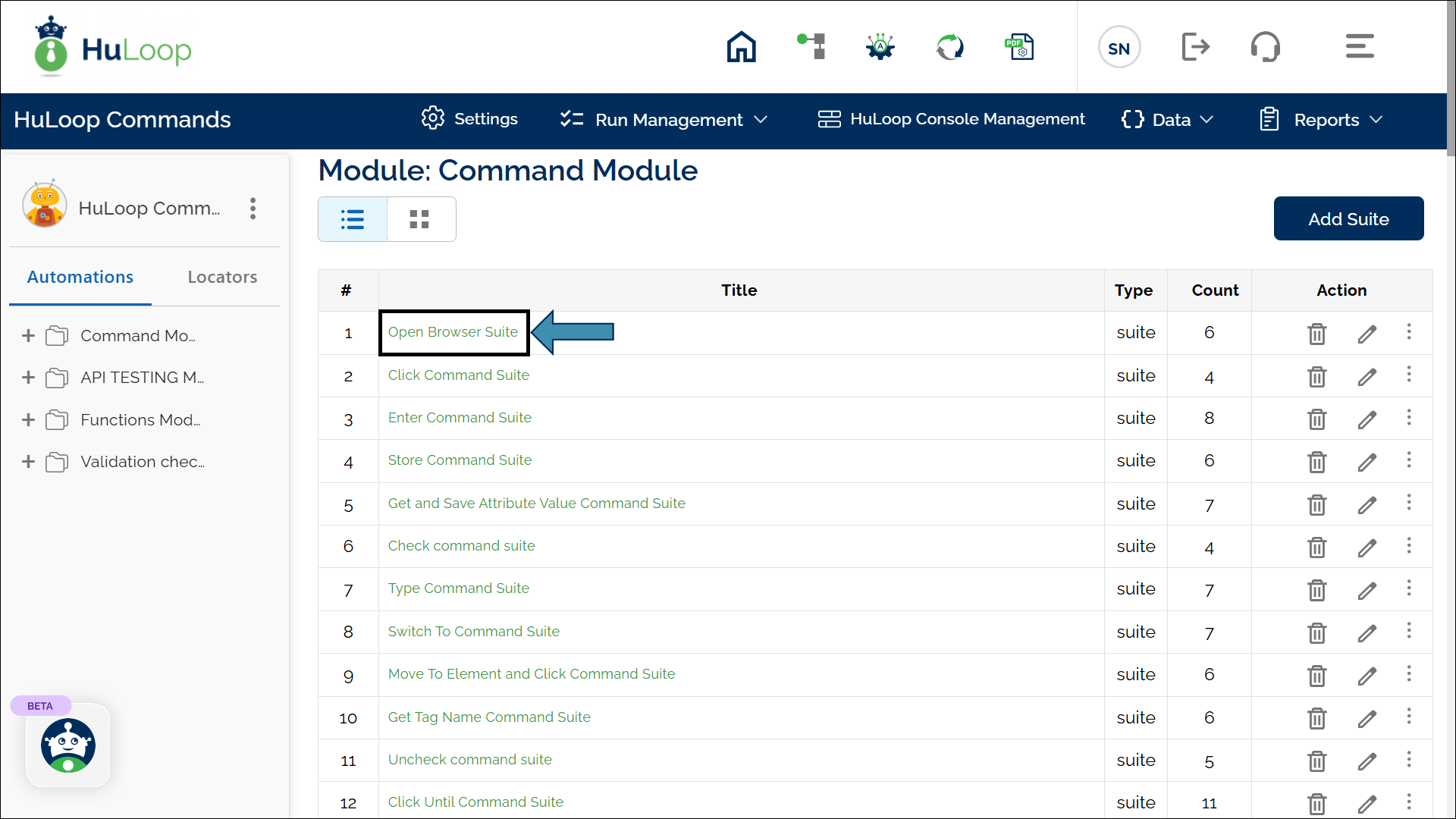Click the robot gear automation icon

880,47
